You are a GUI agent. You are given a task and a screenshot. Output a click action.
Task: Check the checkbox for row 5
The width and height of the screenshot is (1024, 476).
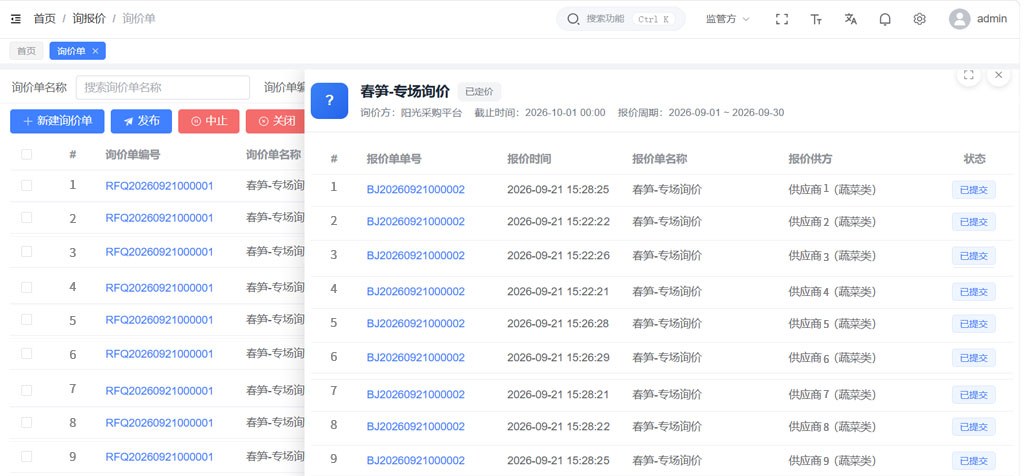click(26, 319)
